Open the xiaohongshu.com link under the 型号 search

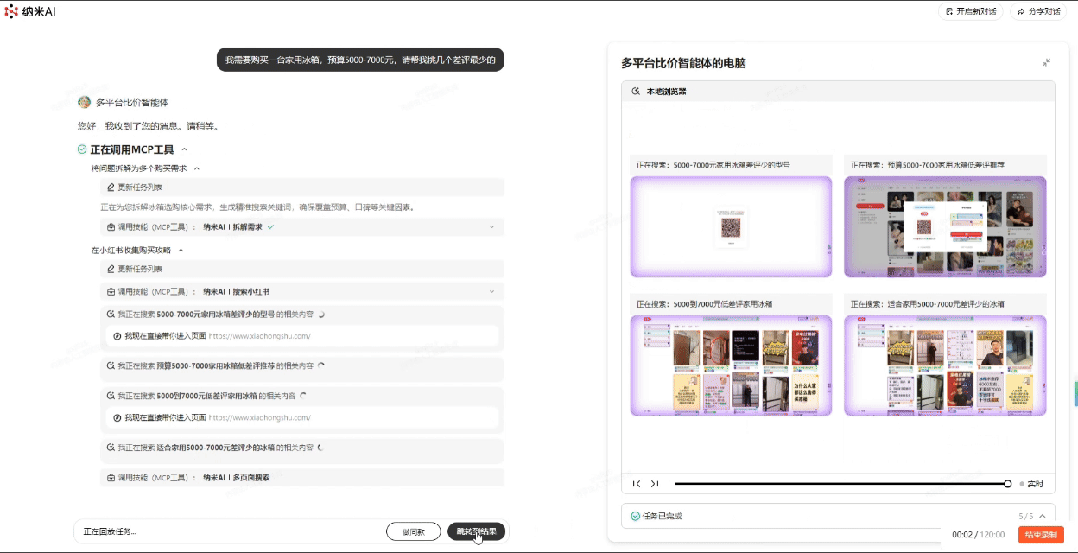[x=260, y=336]
